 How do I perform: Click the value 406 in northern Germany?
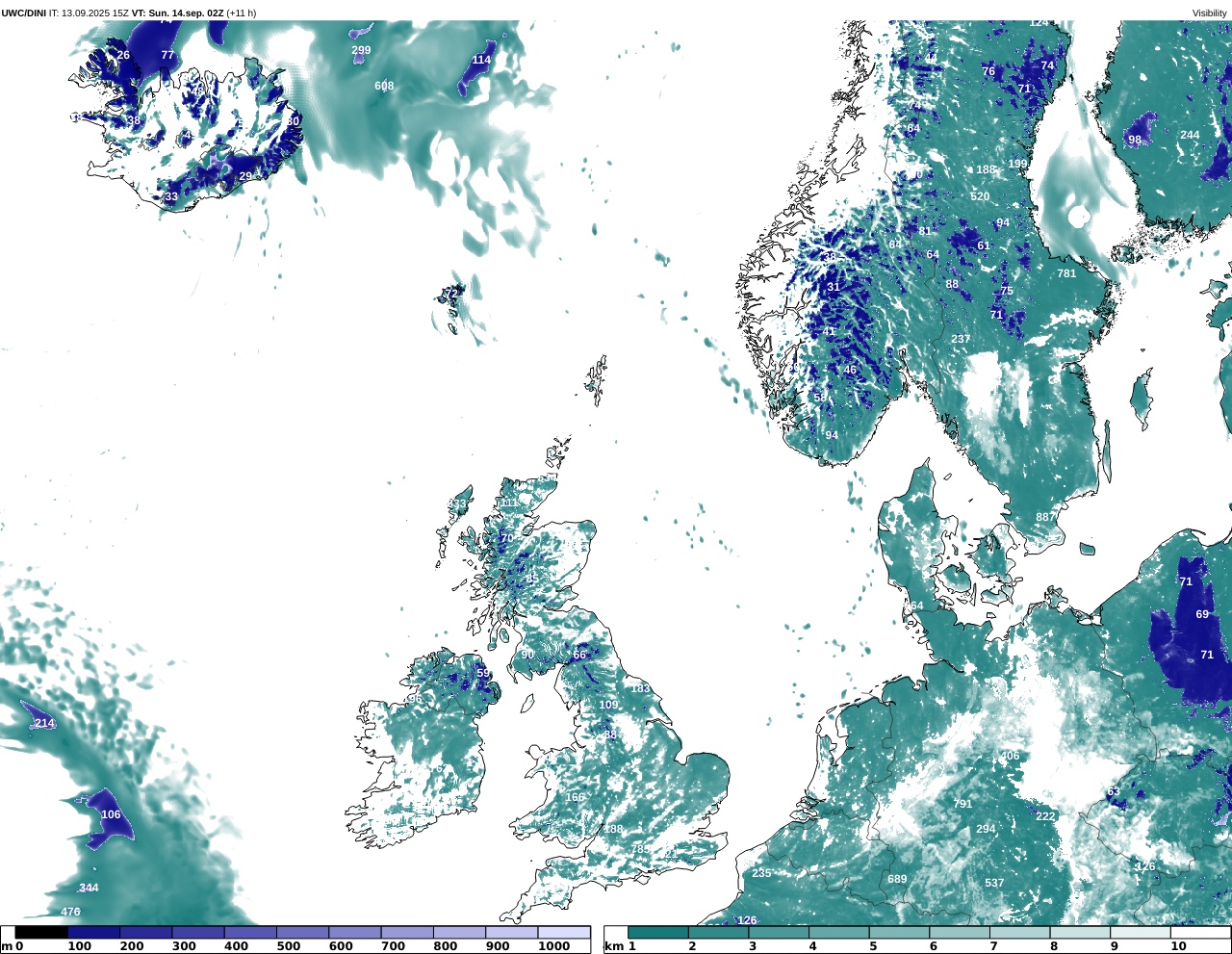click(1010, 757)
